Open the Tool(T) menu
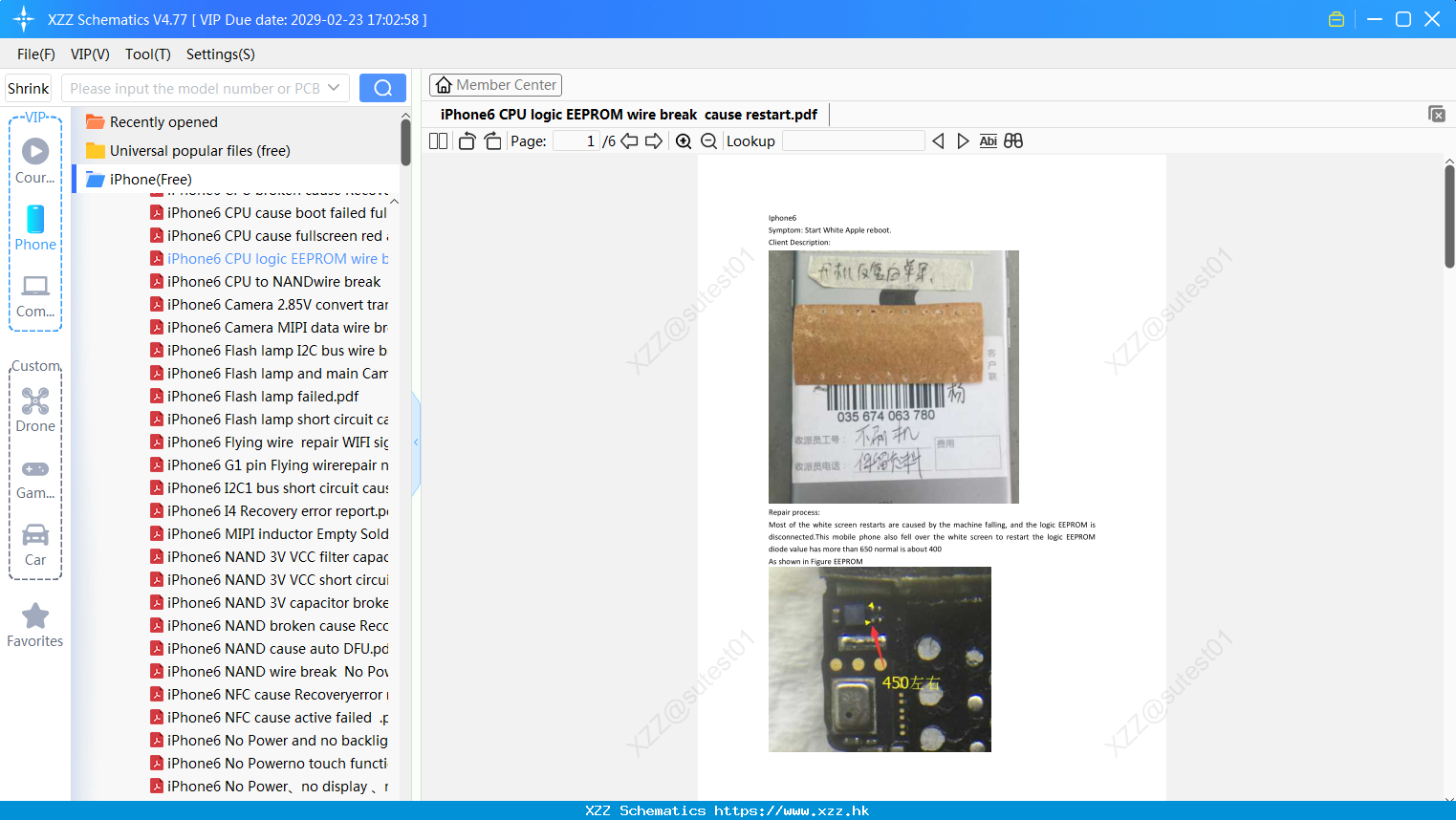 coord(148,54)
